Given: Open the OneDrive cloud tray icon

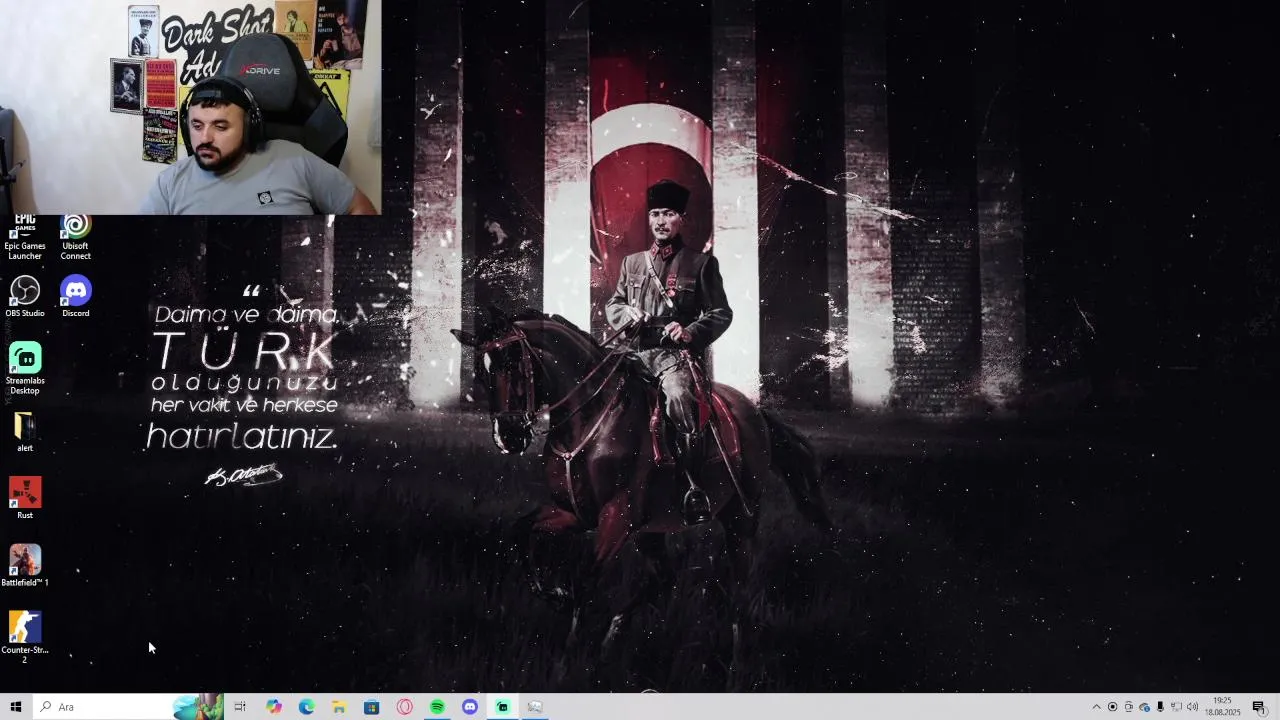Looking at the screenshot, I should (x=1144, y=707).
